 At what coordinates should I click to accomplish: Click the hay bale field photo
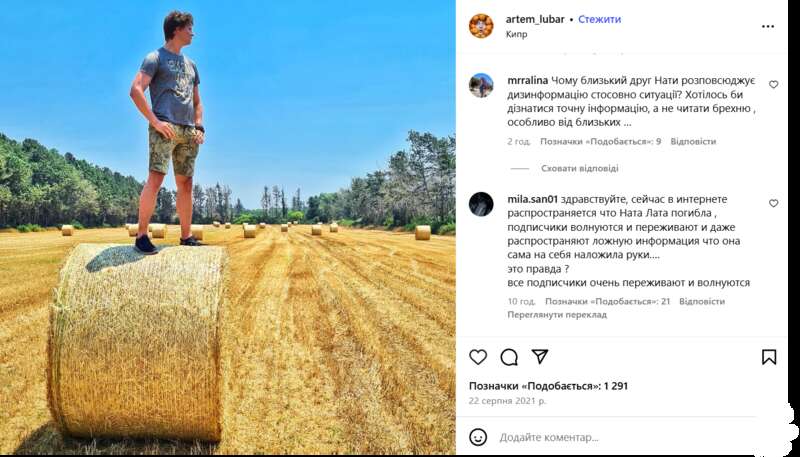tap(228, 228)
